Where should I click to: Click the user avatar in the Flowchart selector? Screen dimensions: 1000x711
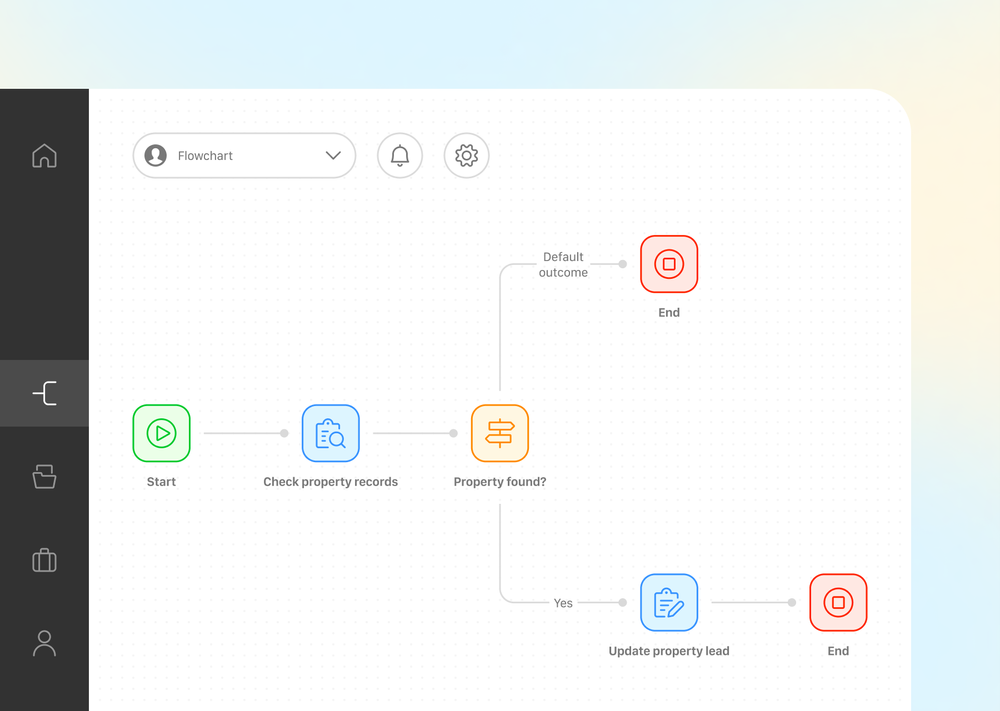tap(156, 156)
